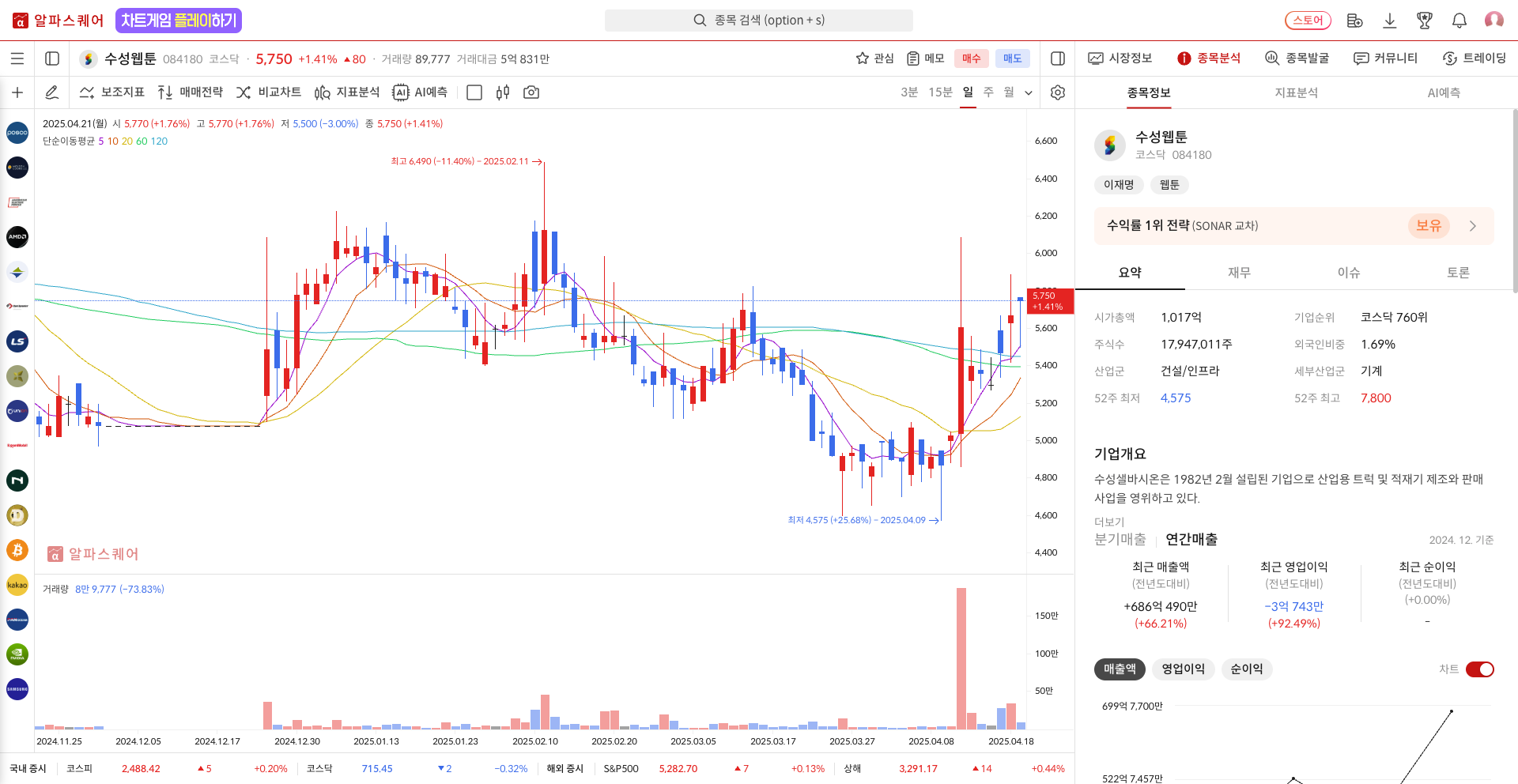Open notifications bell icon

[x=1459, y=21]
